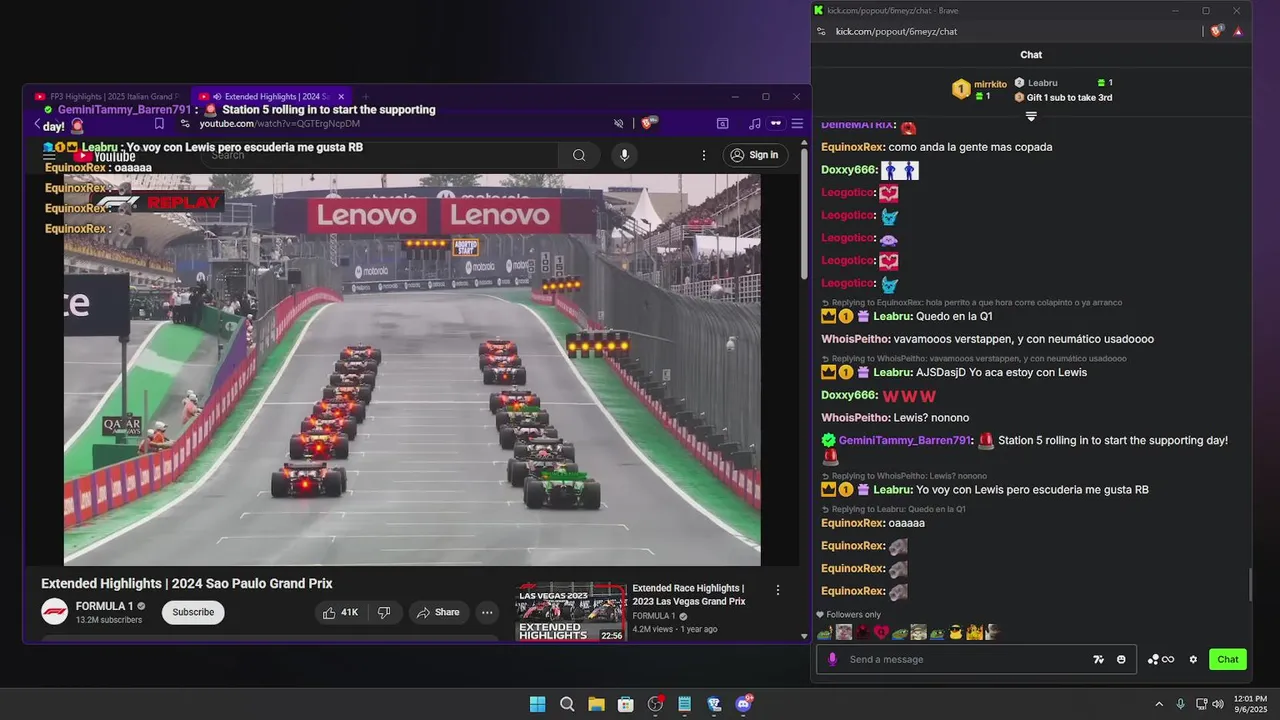Open channel points balance icon
Screen dimensions: 1280x720
tap(1160, 659)
